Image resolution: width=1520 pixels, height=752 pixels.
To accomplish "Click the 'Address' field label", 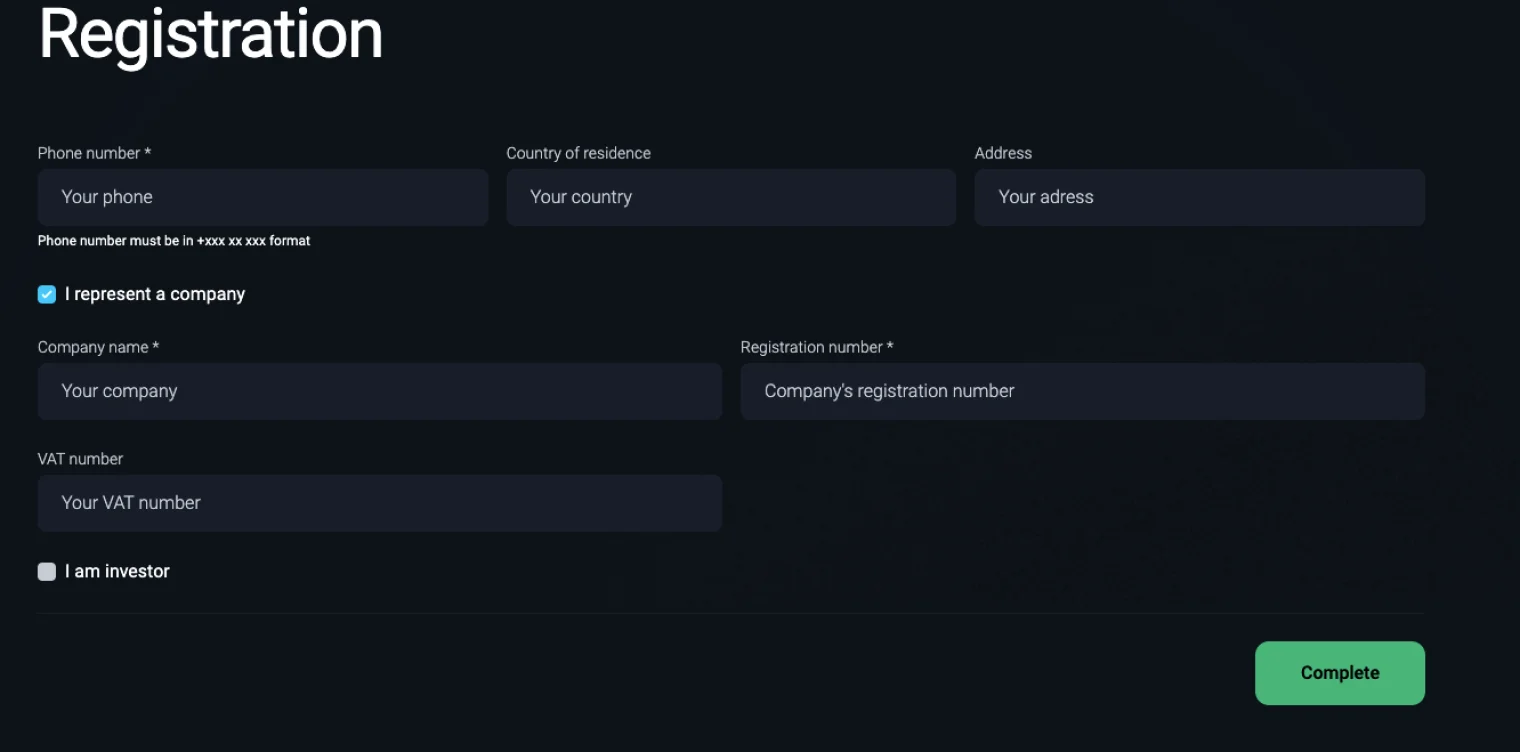I will click(x=1003, y=153).
